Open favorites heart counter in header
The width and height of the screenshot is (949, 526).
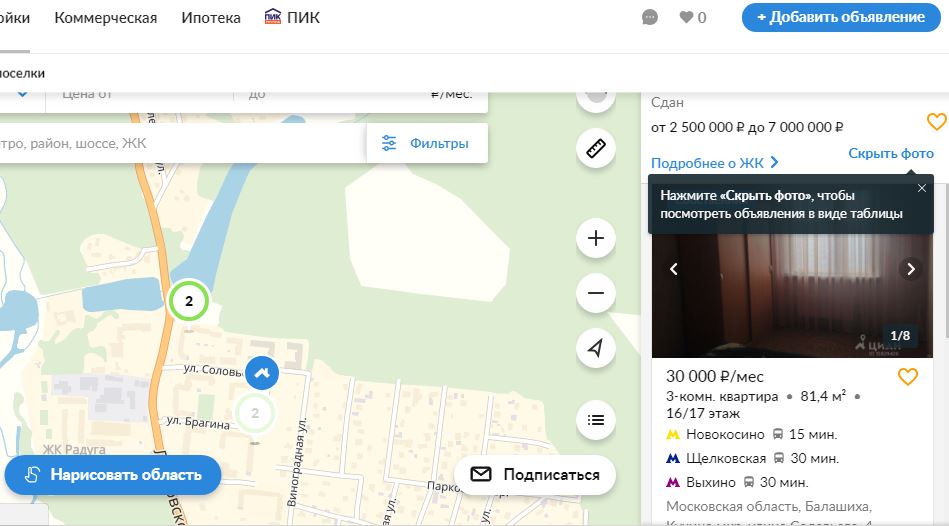coord(692,18)
